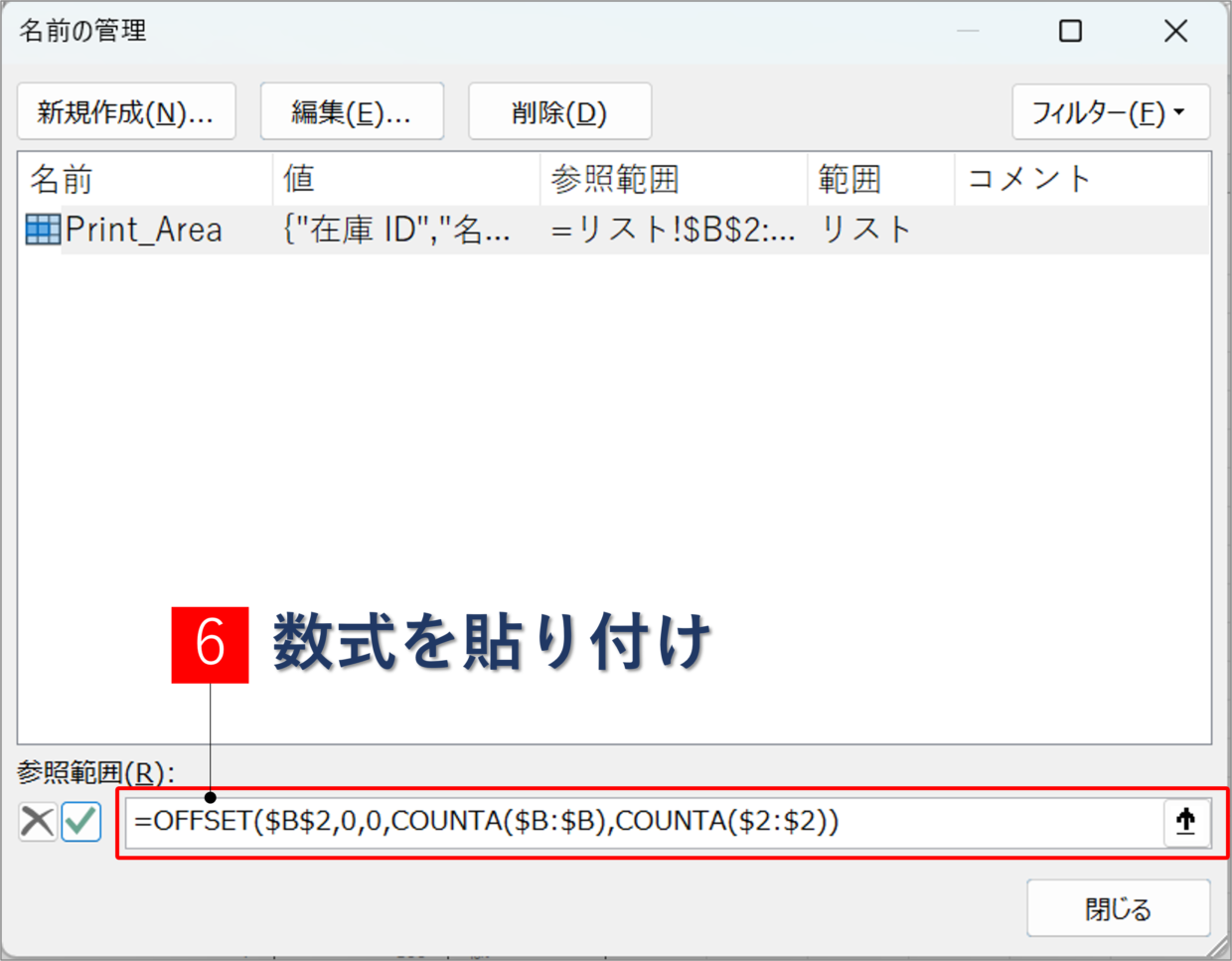Open the 編集(E)... dialog
The height and width of the screenshot is (961, 1232).
[352, 111]
